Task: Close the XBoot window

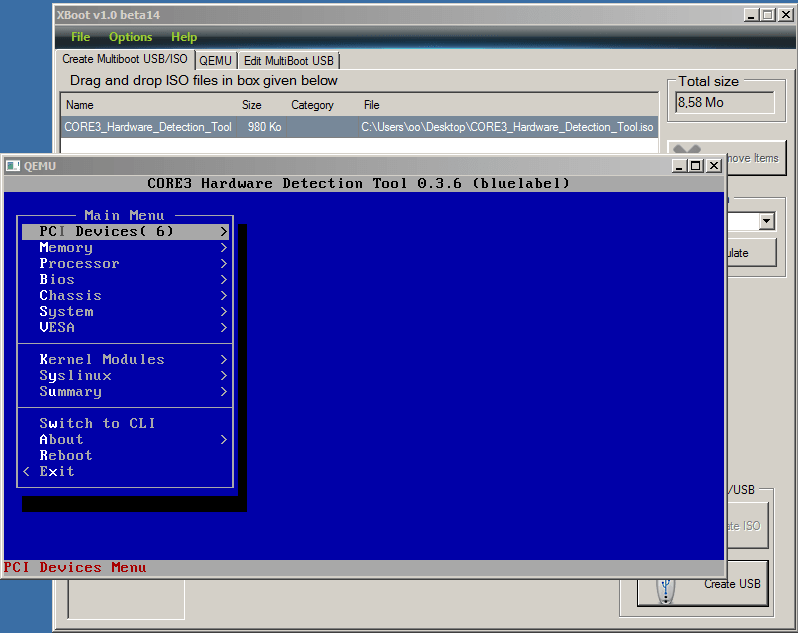Action: [x=786, y=15]
